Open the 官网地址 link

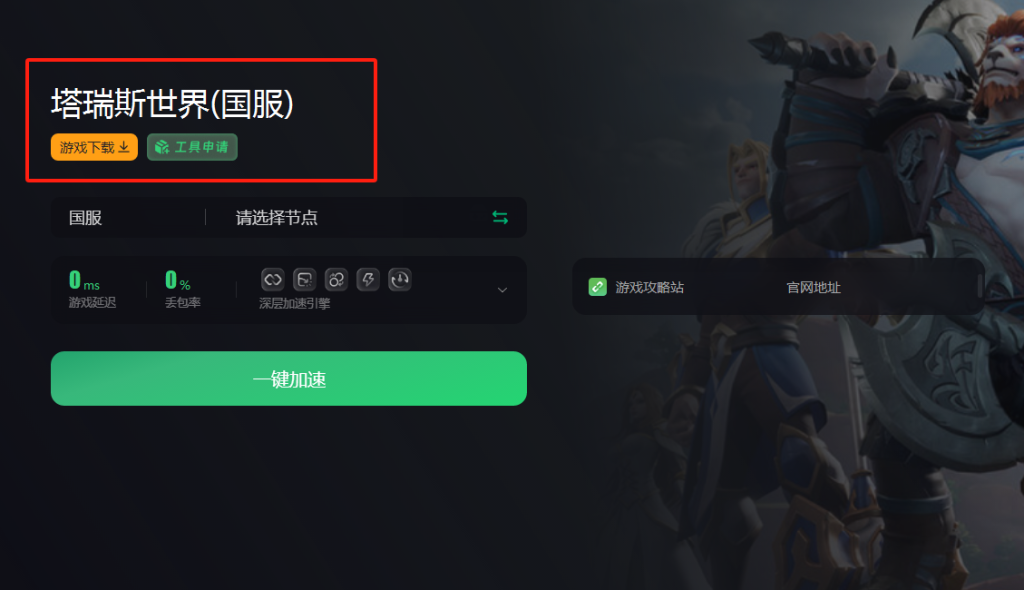click(813, 287)
